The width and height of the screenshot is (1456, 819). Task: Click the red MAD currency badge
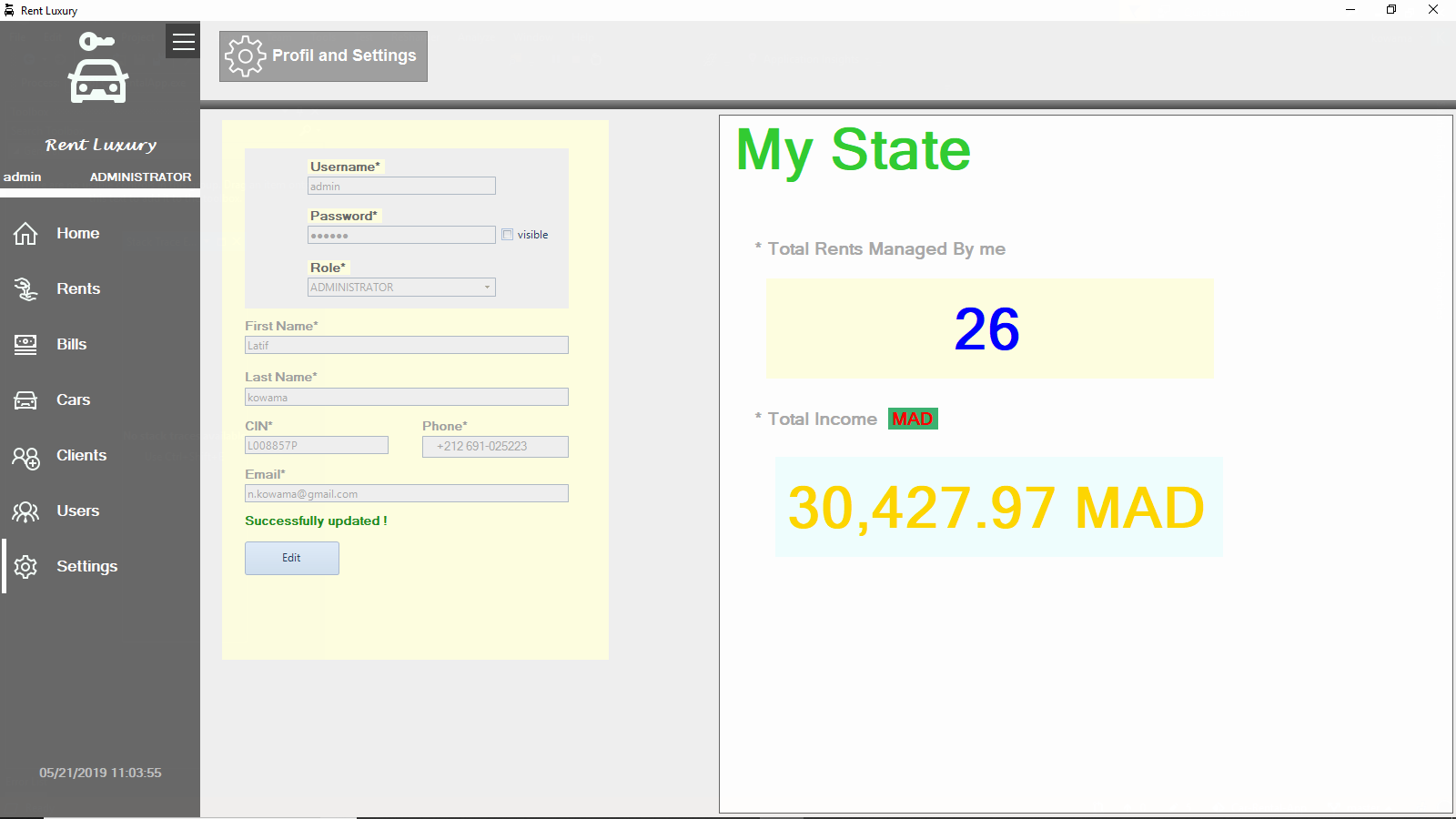(x=913, y=420)
